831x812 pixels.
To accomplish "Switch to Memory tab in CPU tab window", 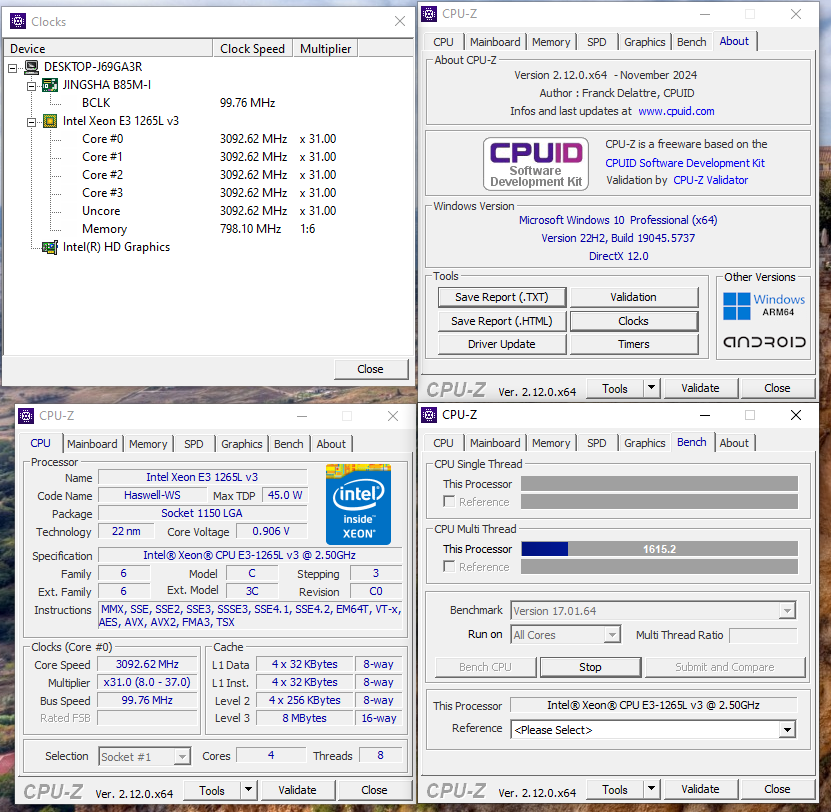I will (x=148, y=444).
